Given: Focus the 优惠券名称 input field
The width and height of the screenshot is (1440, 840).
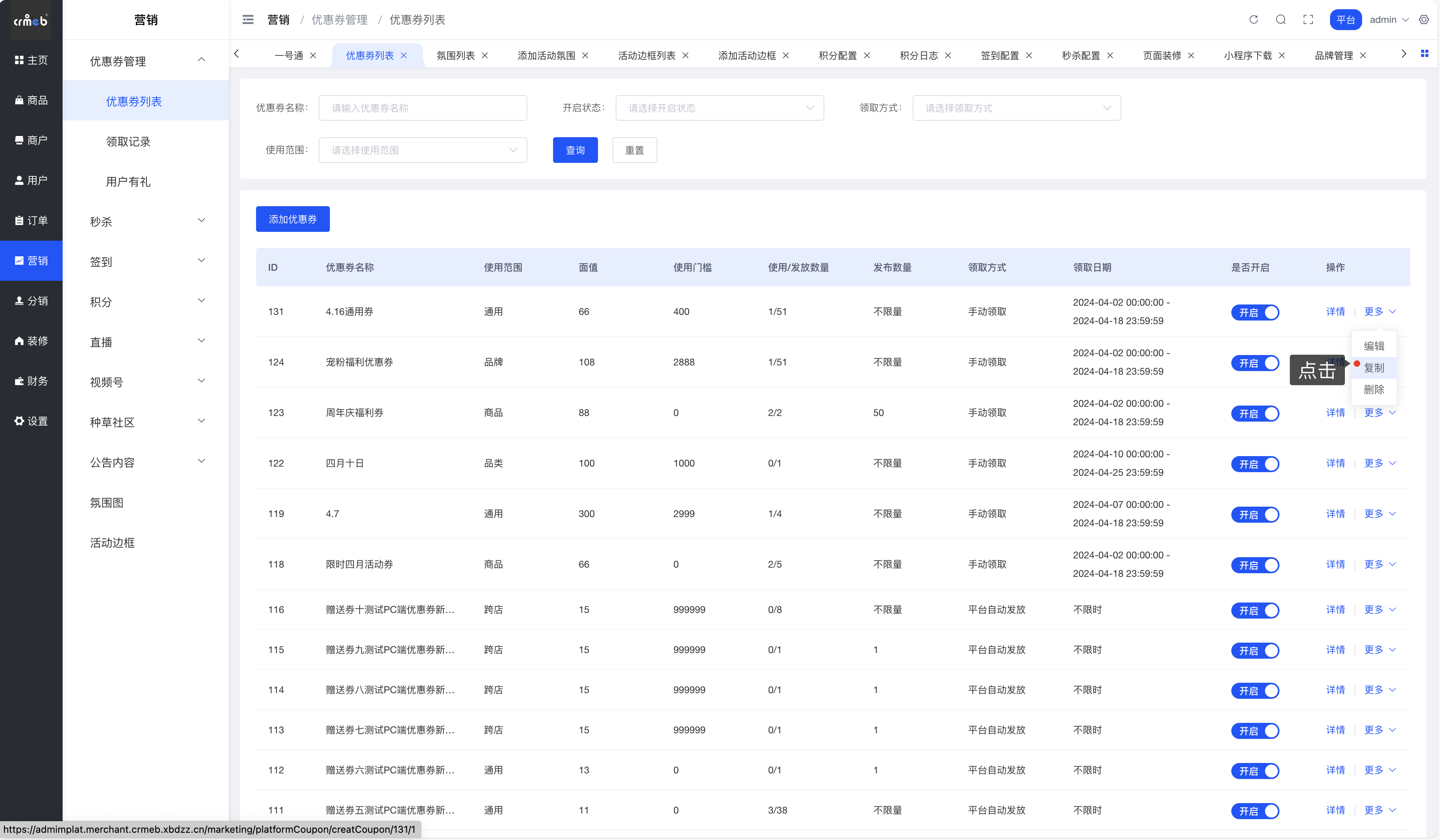Looking at the screenshot, I should click(x=422, y=108).
